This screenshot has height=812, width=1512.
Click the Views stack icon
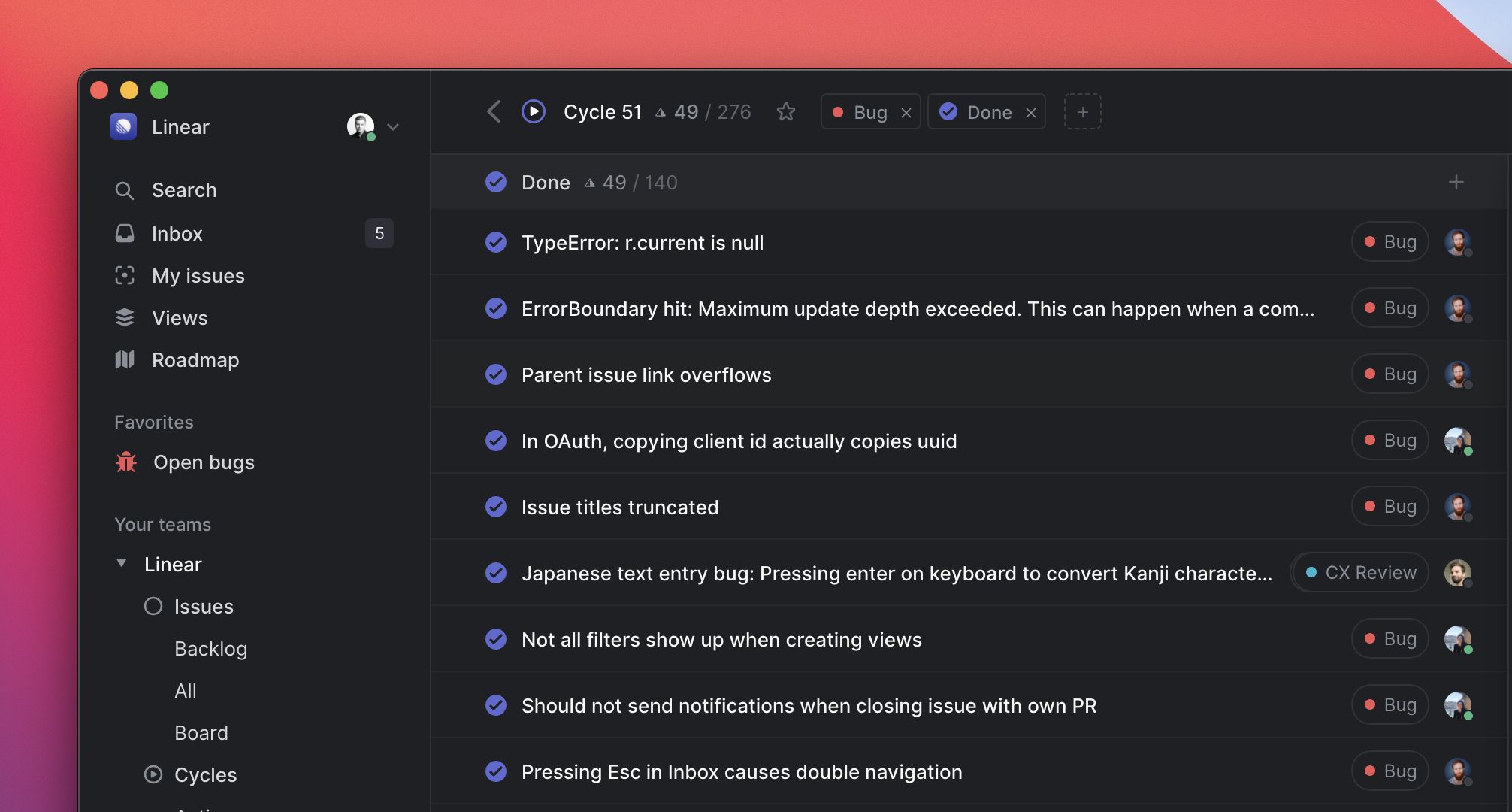[125, 318]
